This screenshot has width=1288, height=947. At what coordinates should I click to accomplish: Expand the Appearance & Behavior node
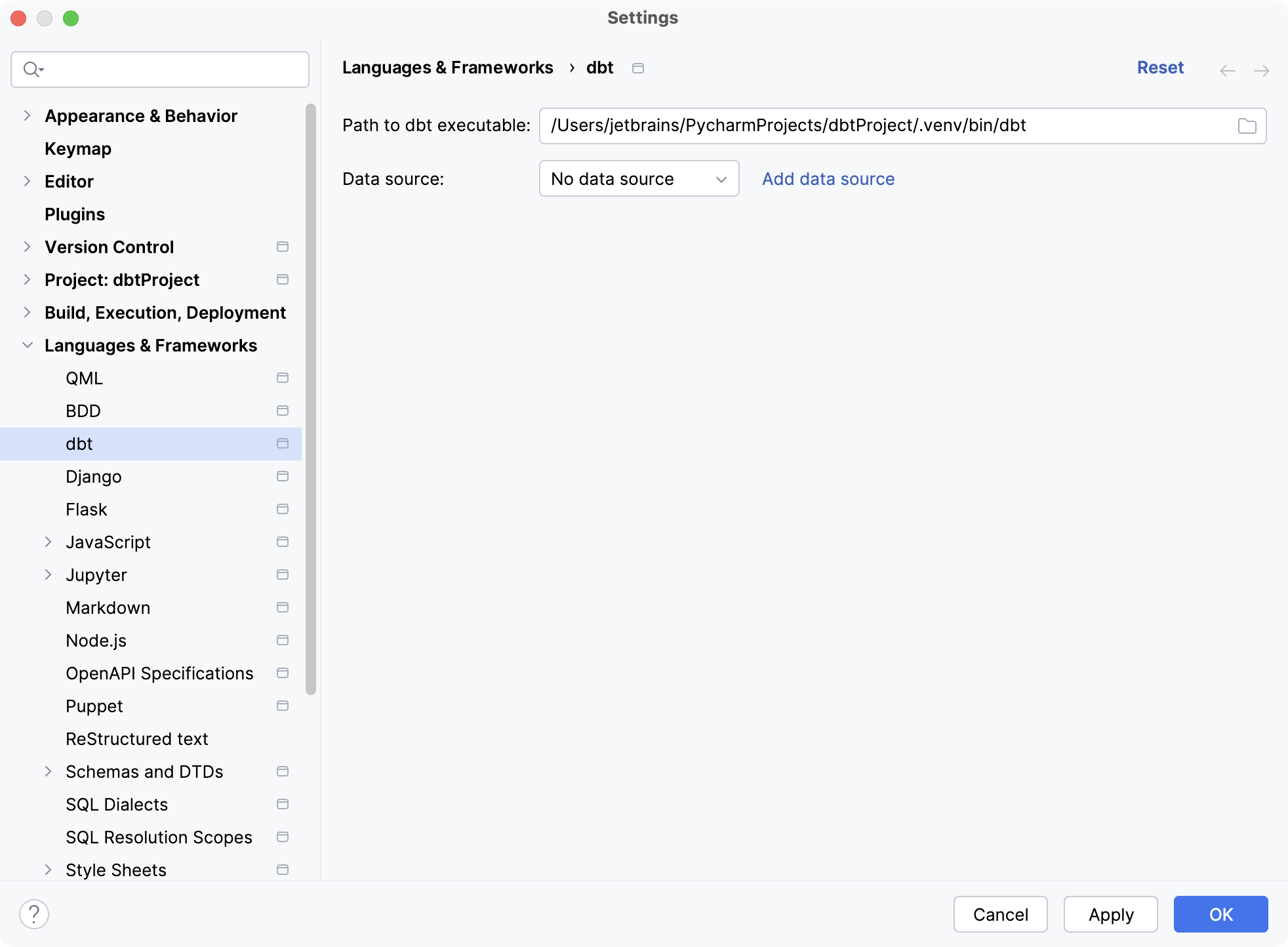[27, 115]
